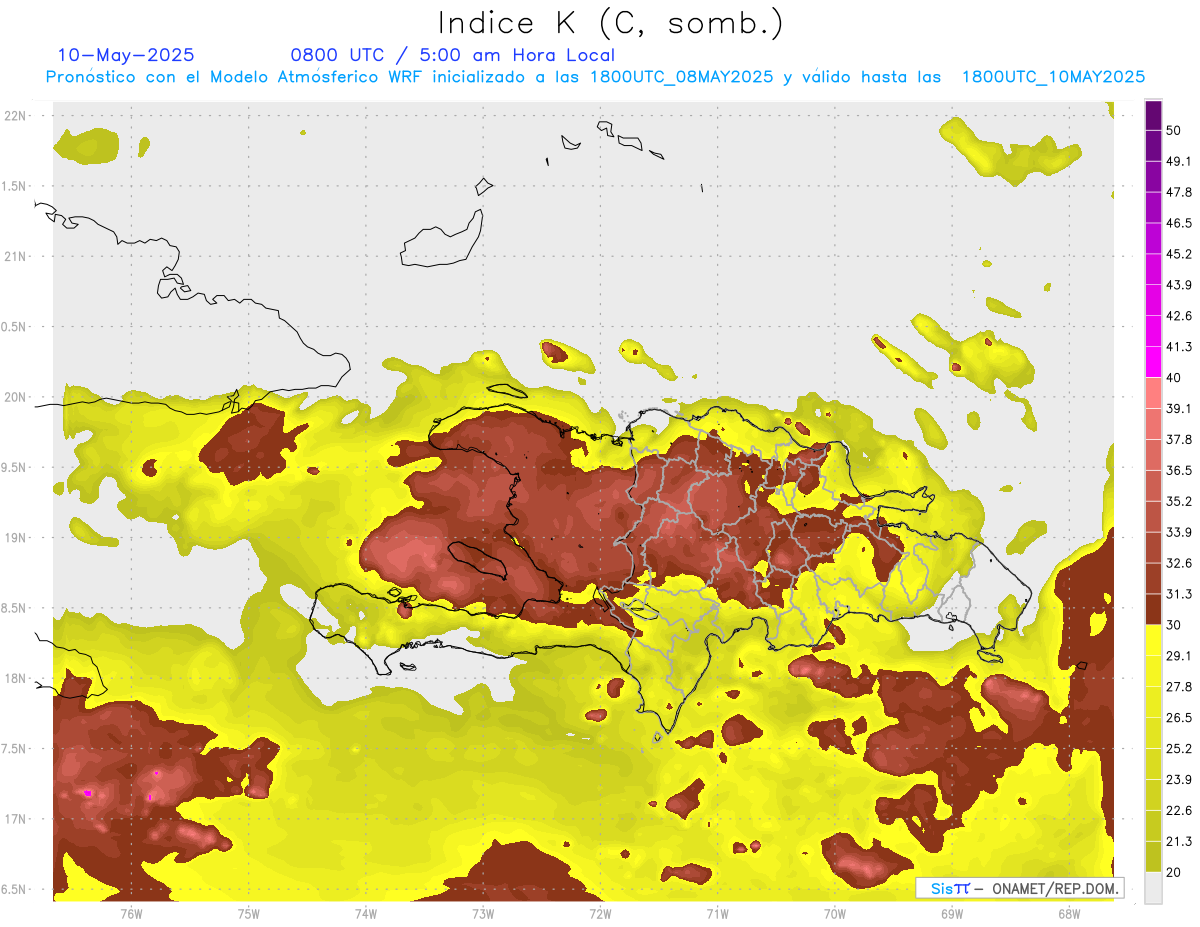Click the colorbar value '40'
The height and width of the screenshot is (927, 1200).
click(1174, 378)
